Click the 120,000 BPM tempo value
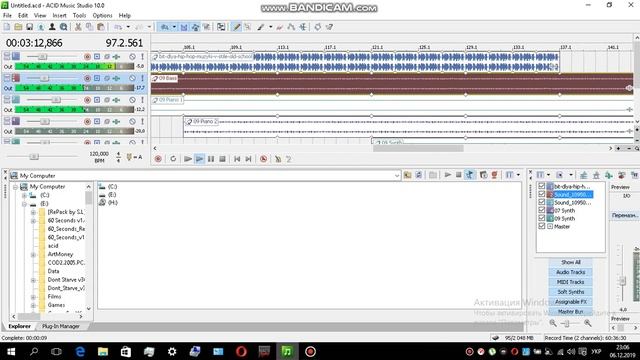 click(x=99, y=154)
